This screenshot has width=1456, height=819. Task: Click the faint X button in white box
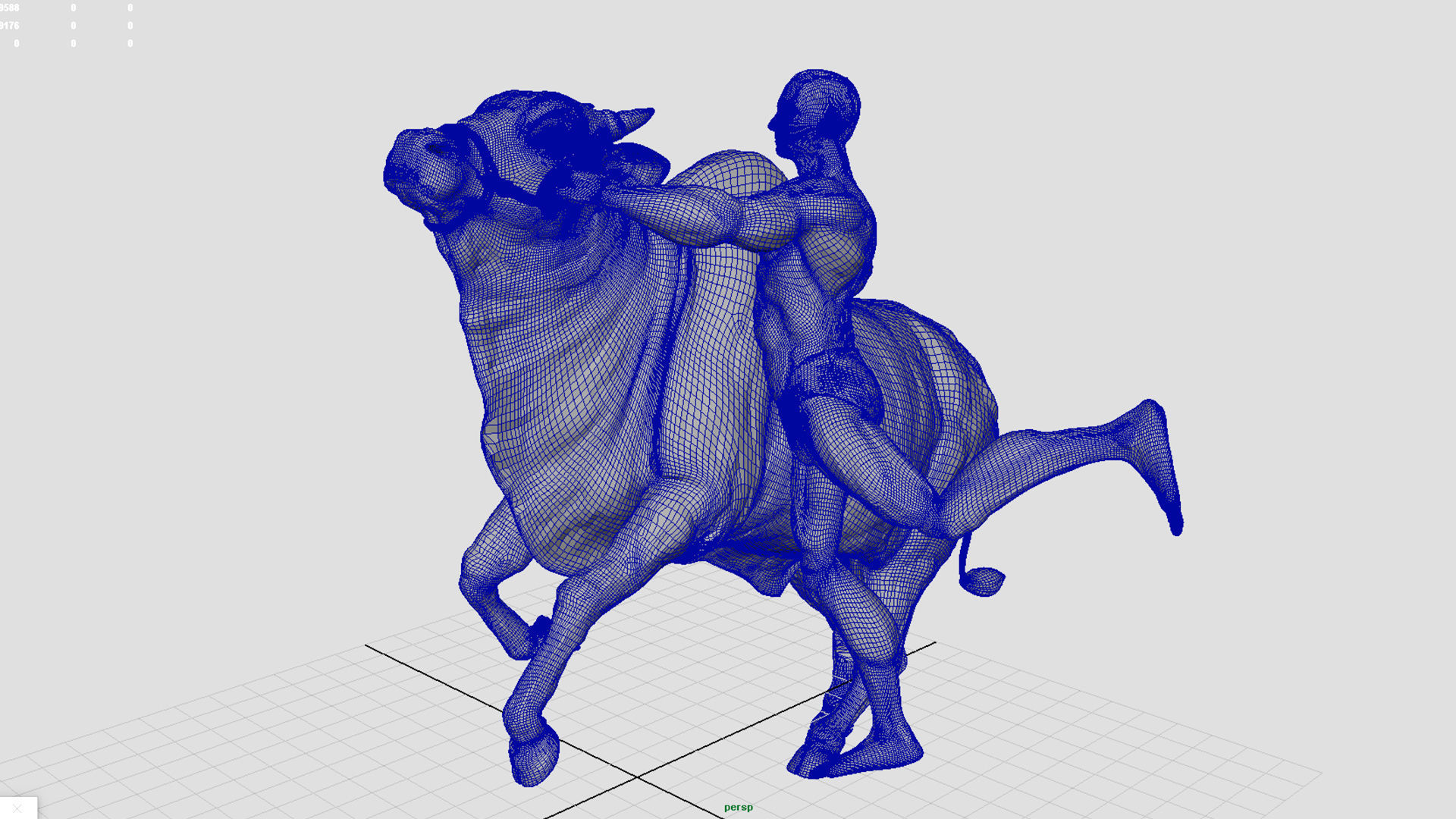[x=17, y=808]
